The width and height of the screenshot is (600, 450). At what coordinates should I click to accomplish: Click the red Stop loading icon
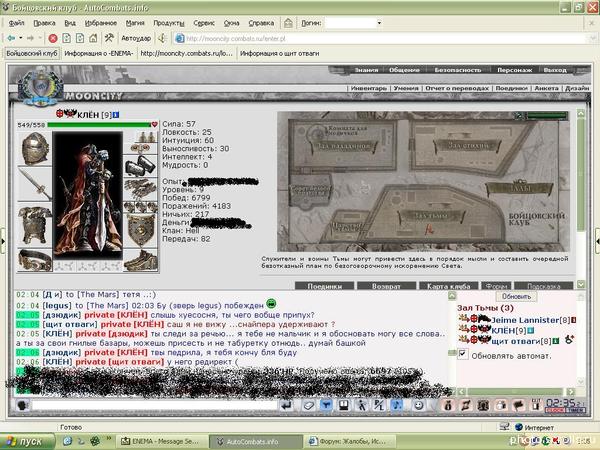click(x=53, y=38)
